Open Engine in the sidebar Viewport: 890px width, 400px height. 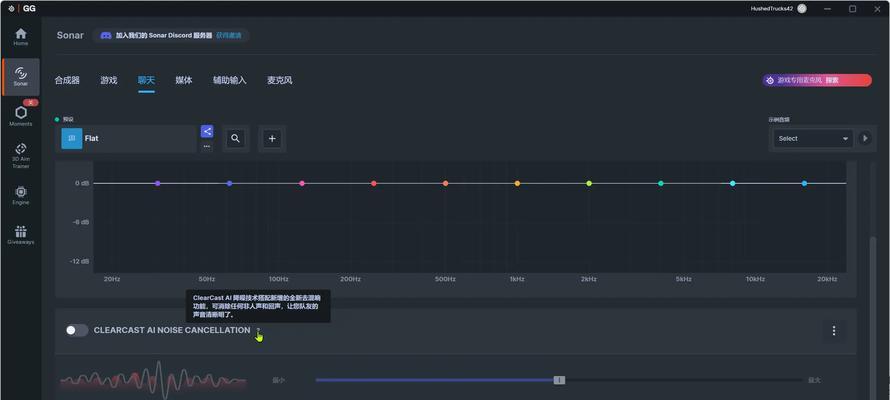(21, 195)
